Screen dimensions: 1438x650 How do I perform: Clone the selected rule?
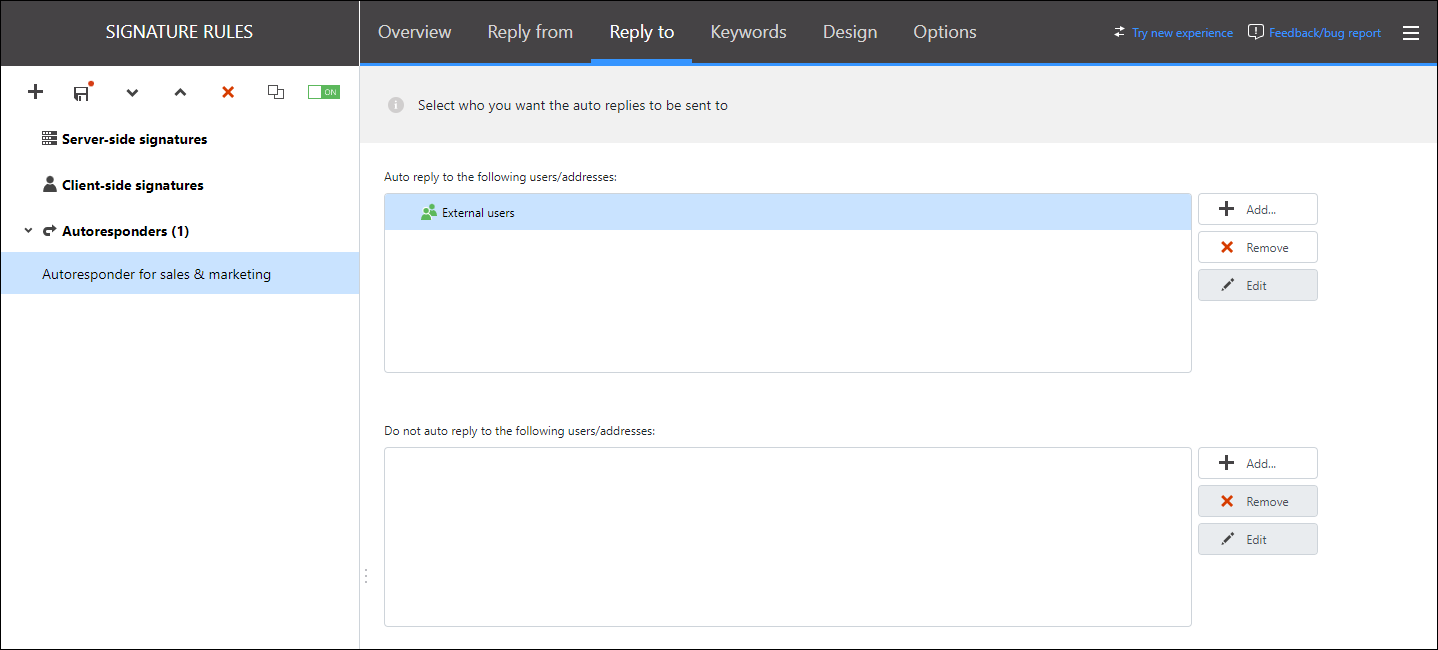[x=276, y=92]
